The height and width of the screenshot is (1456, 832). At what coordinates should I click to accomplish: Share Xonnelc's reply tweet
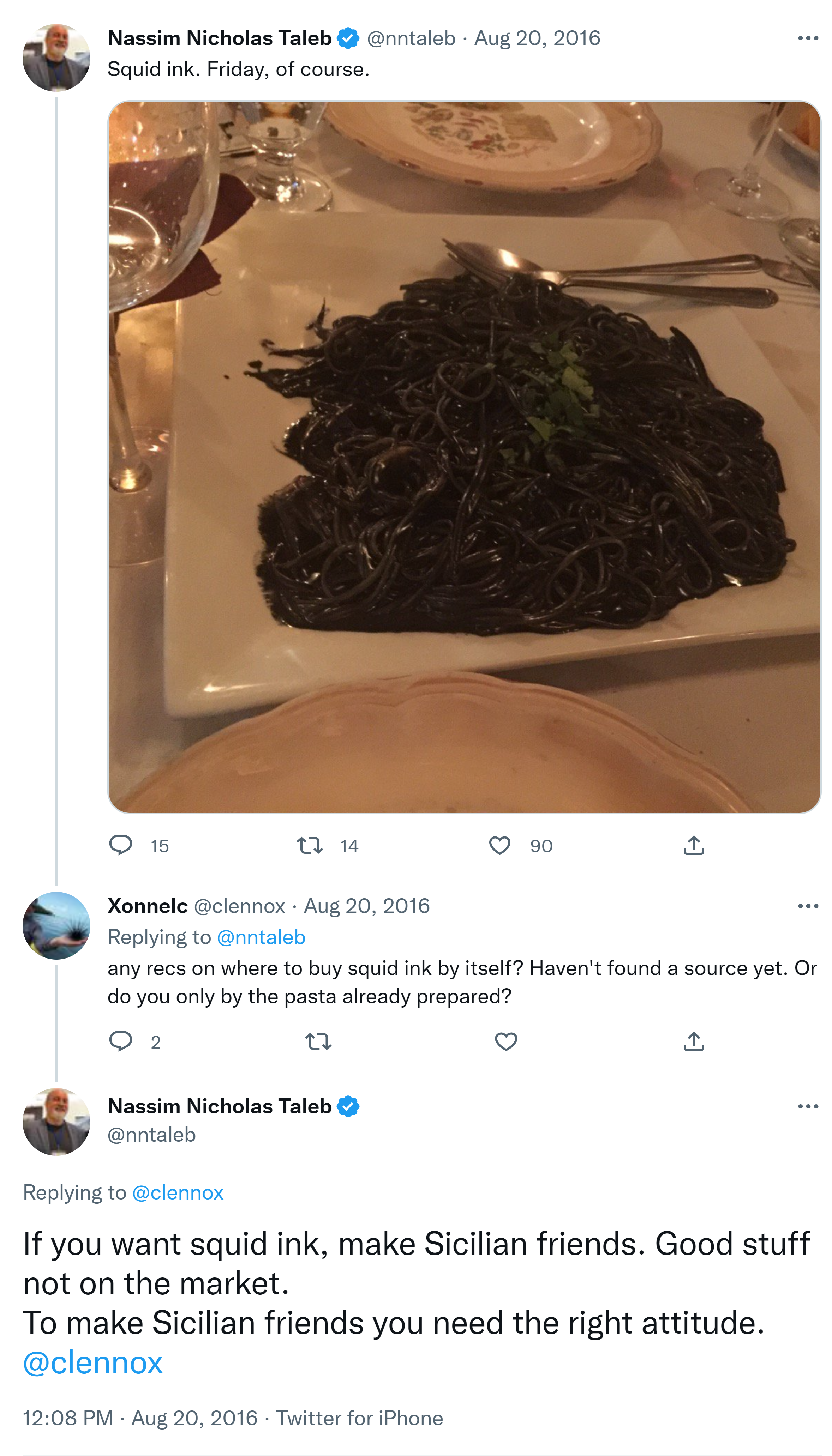(693, 1041)
